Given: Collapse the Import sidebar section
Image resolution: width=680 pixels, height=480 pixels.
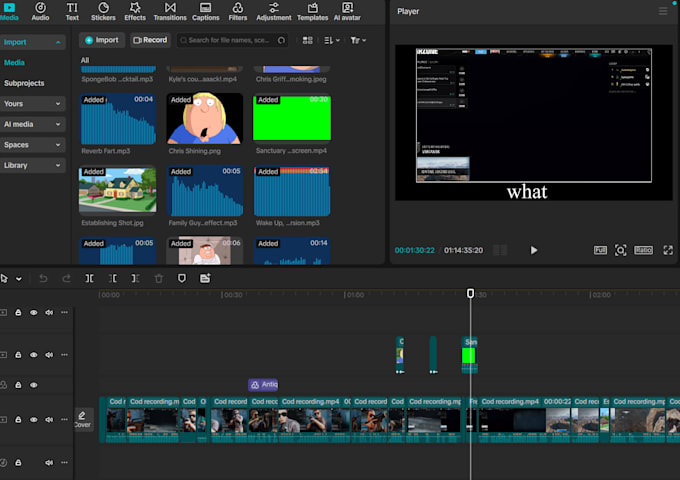Looking at the screenshot, I should tap(33, 42).
